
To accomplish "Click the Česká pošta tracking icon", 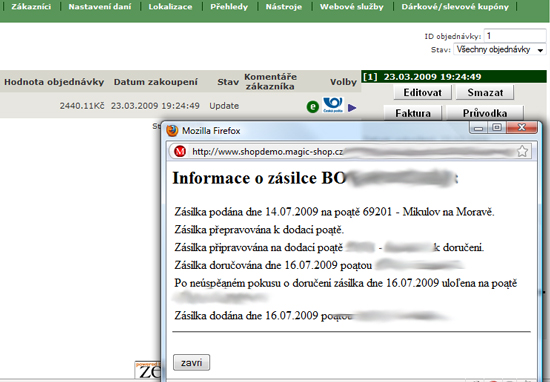I will (333, 105).
